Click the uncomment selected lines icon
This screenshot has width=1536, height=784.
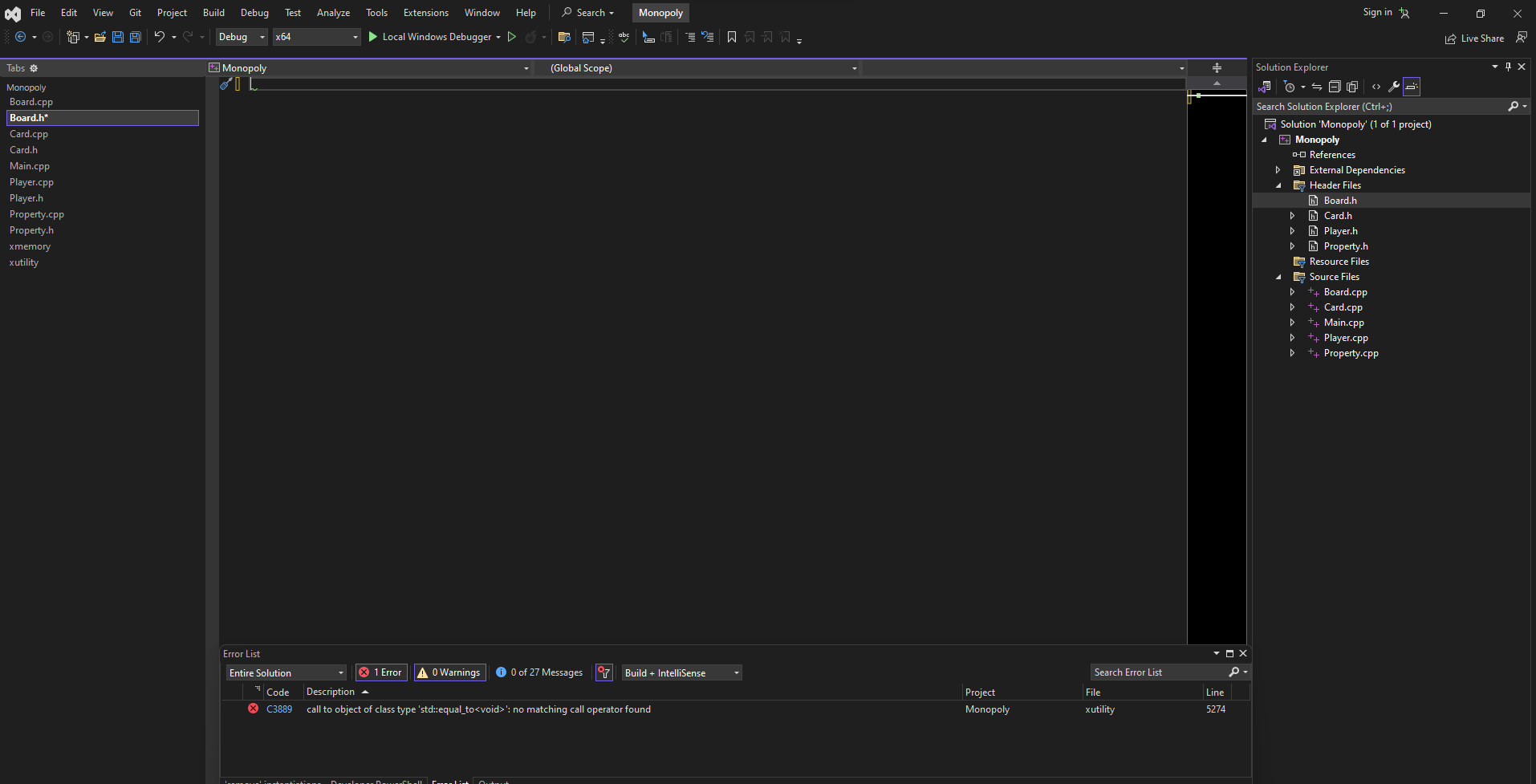707,37
